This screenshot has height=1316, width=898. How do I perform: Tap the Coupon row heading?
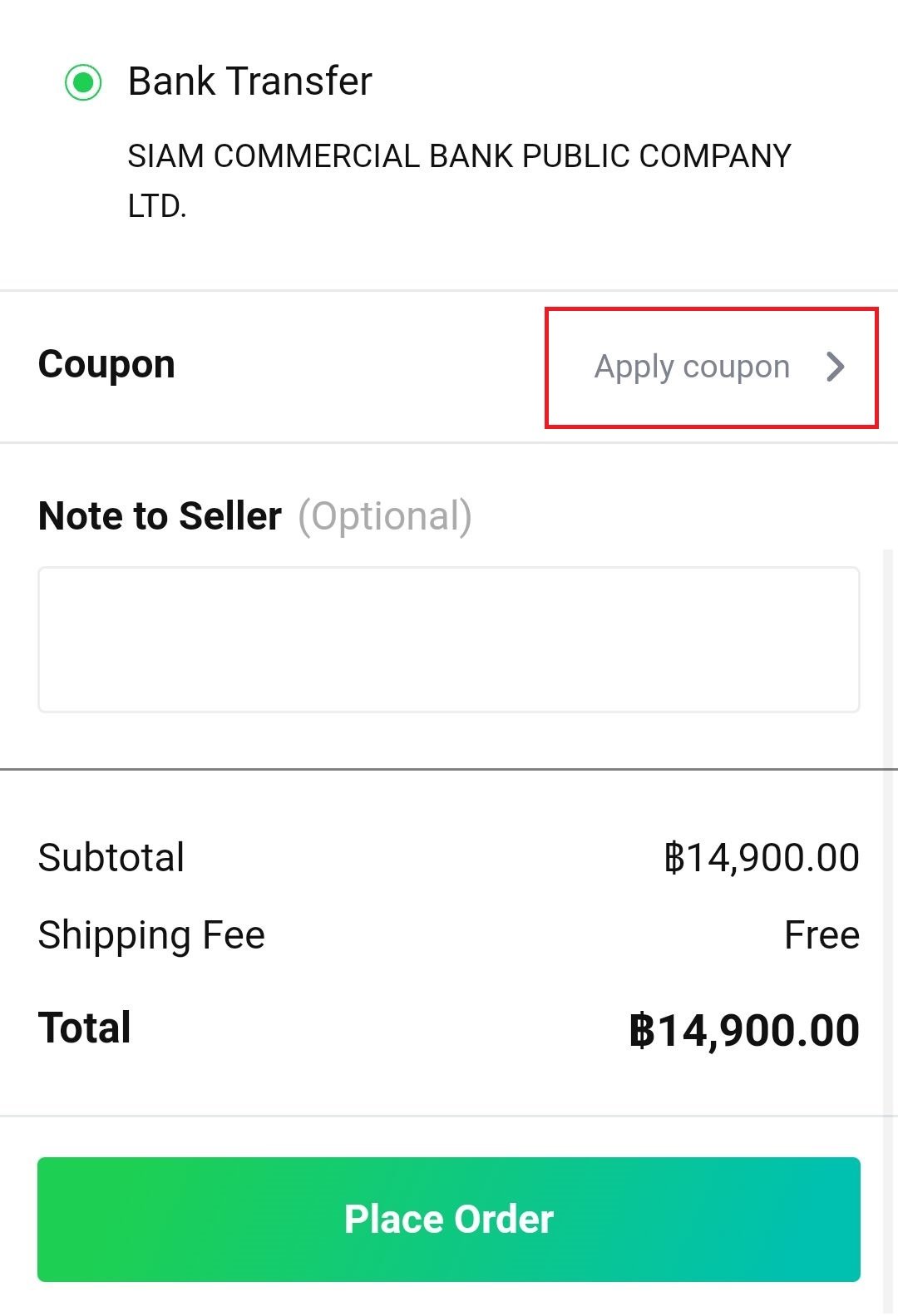(x=106, y=364)
